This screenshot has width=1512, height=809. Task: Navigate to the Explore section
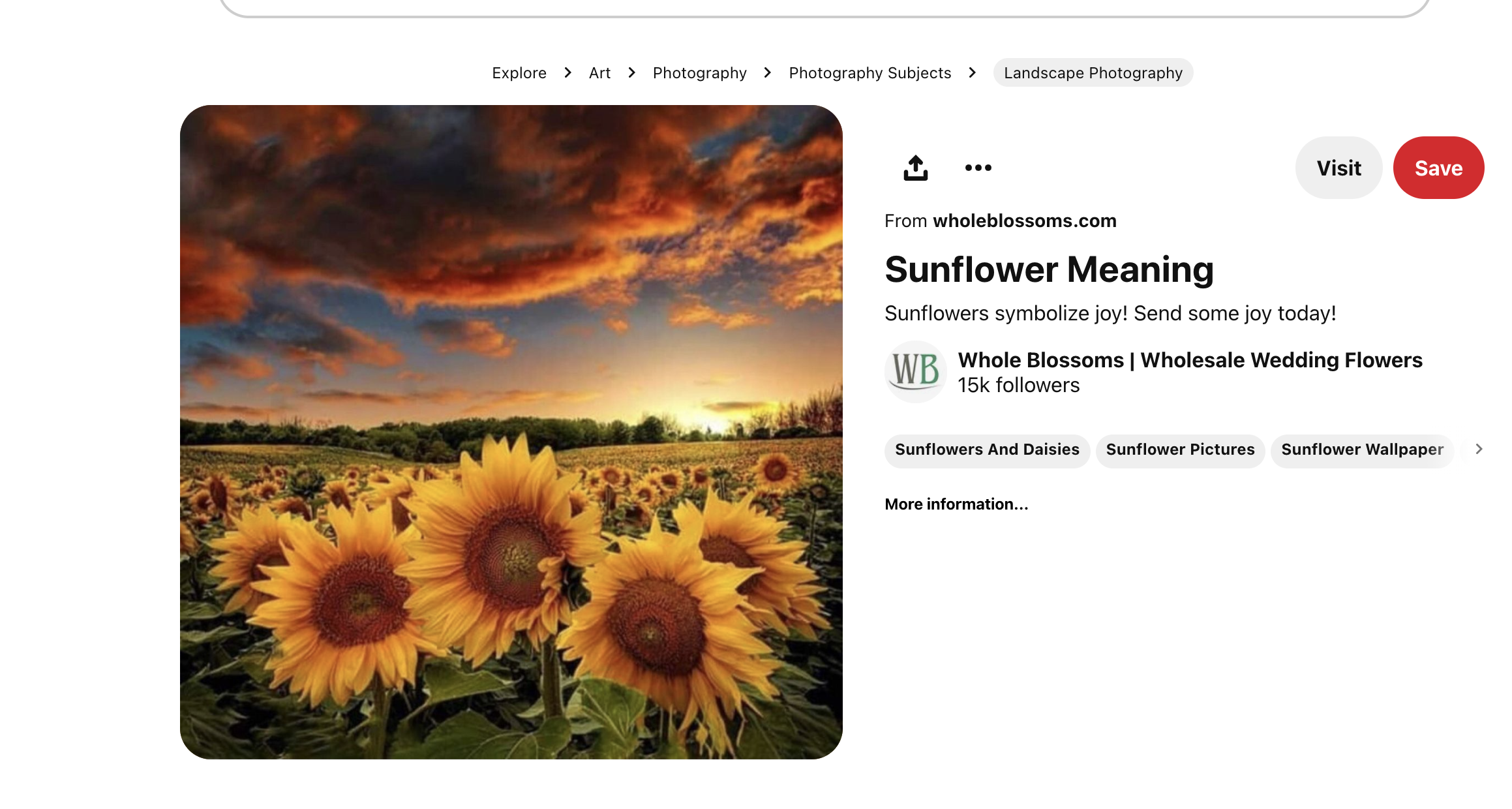pyautogui.click(x=519, y=72)
